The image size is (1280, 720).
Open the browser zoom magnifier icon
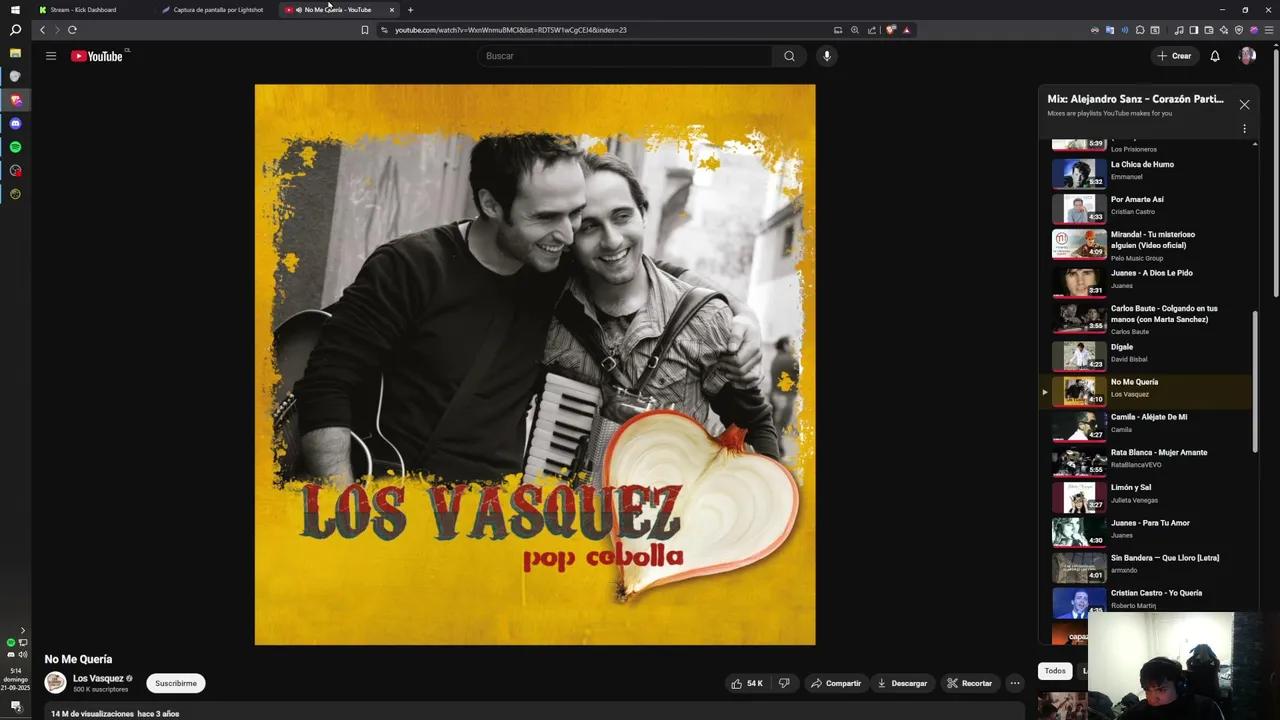(855, 30)
